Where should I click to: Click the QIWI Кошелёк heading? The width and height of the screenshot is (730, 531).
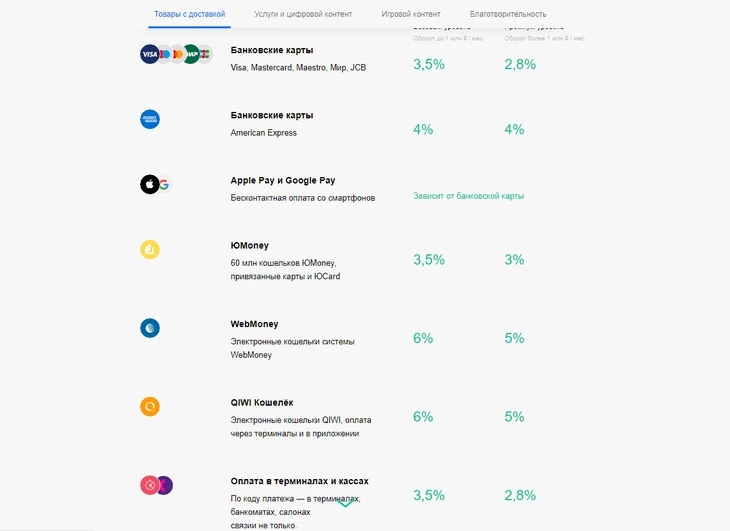[262, 403]
